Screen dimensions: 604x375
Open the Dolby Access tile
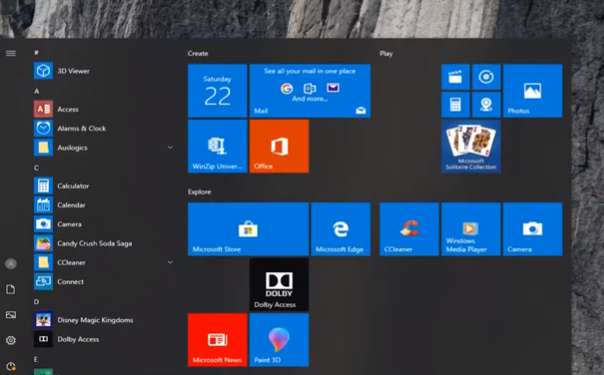click(279, 285)
